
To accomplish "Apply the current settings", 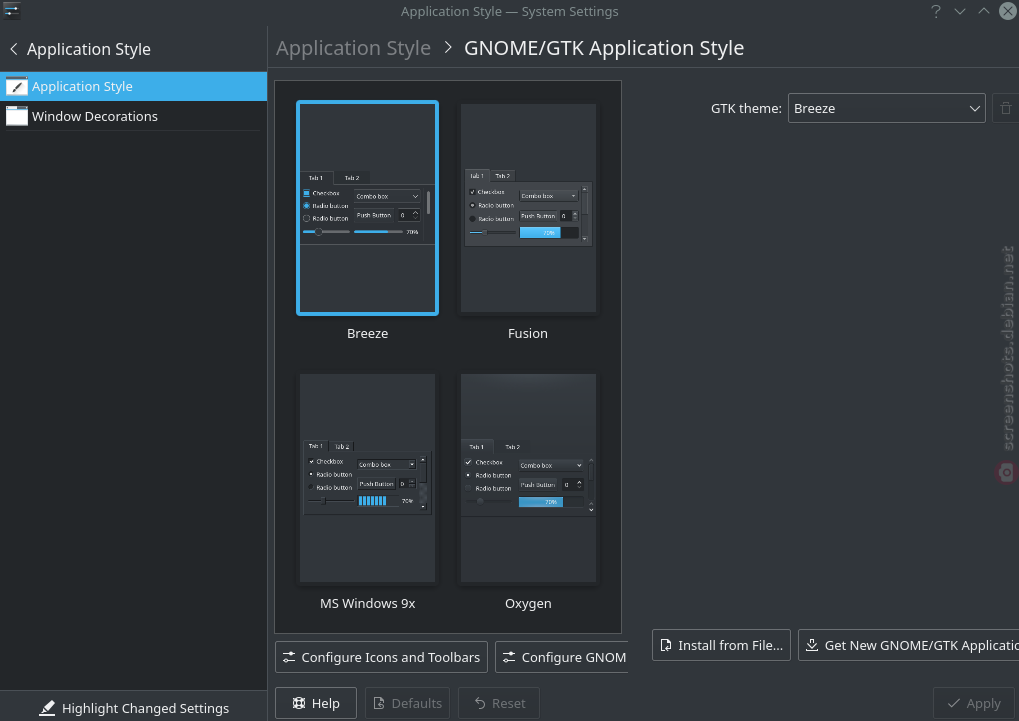I will pyautogui.click(x=974, y=703).
